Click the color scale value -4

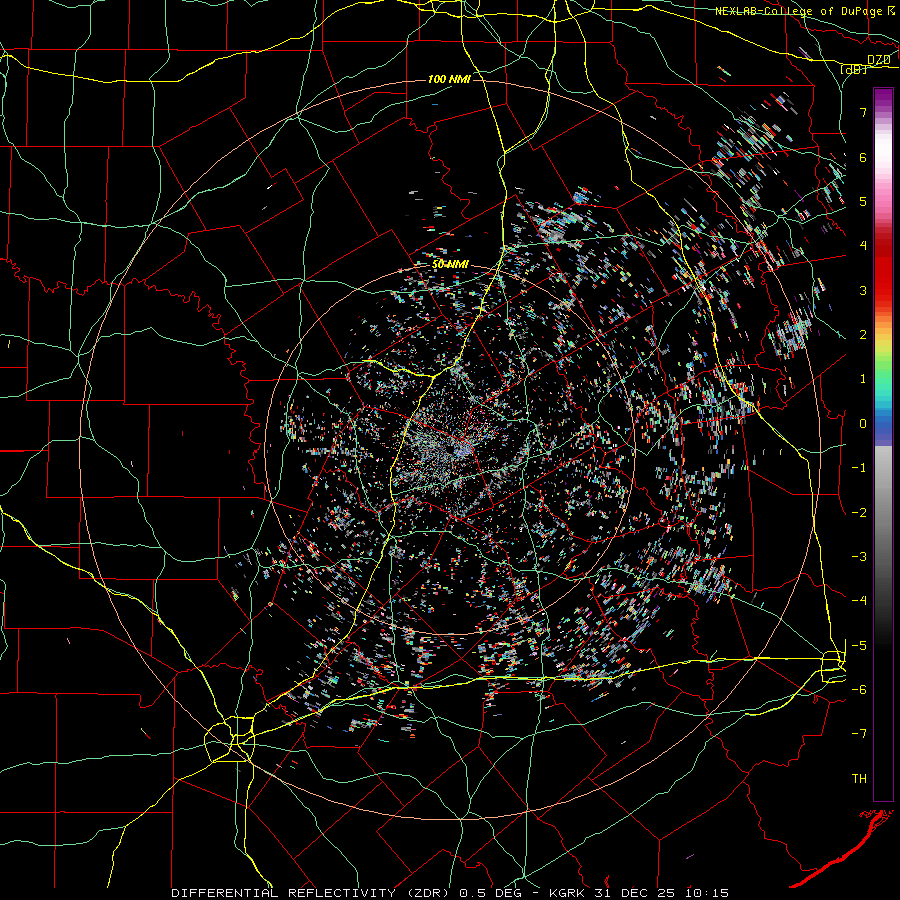(859, 601)
